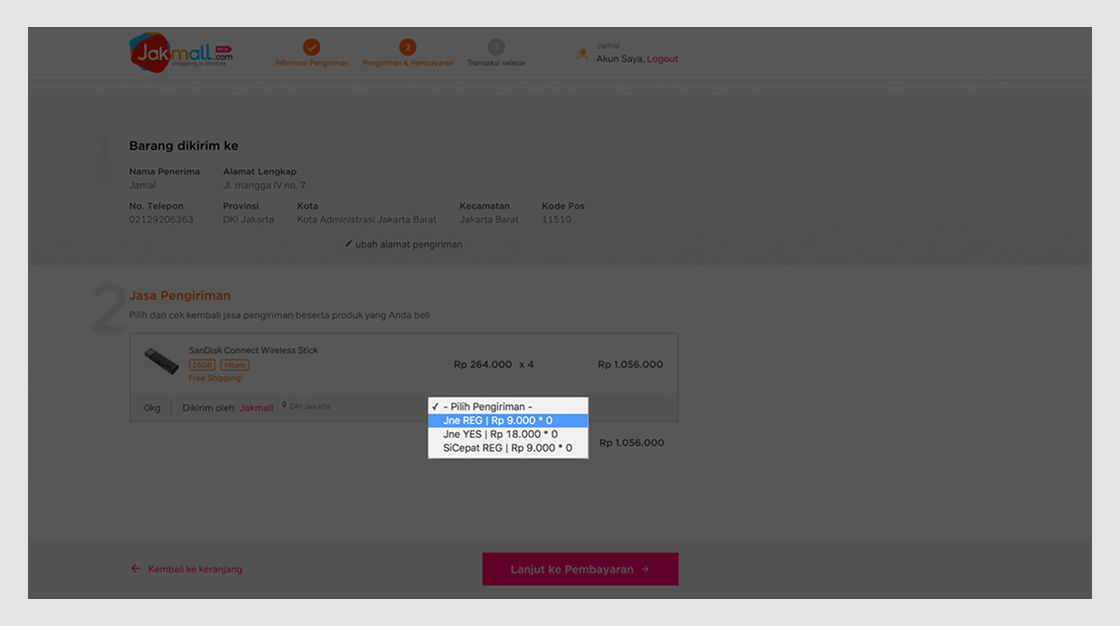The height and width of the screenshot is (626, 1120).
Task: Edit address with ubah alamat pengiriman
Action: [x=404, y=244]
